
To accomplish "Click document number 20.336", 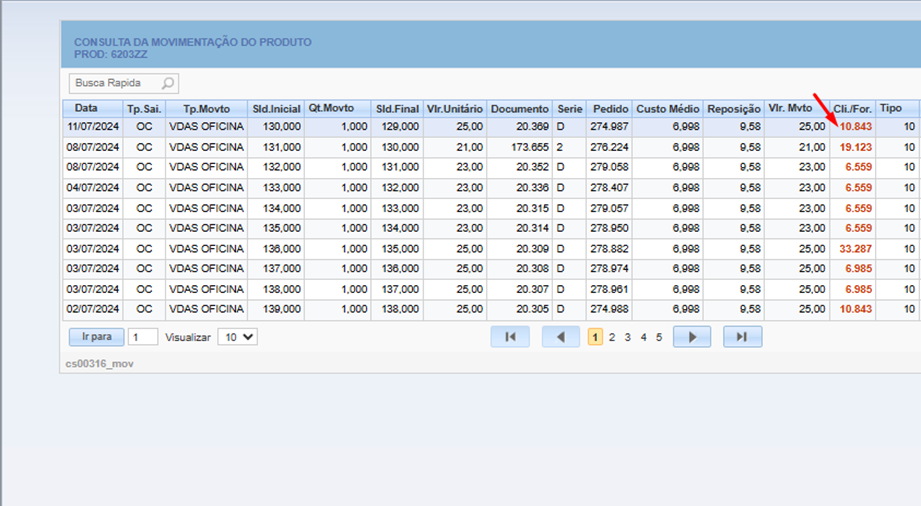I will pos(532,187).
